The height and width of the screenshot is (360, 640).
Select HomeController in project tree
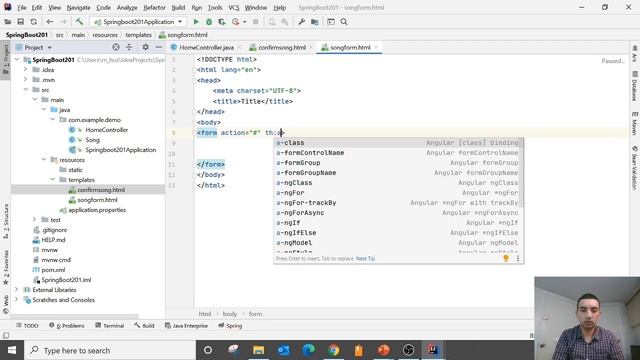click(x=107, y=130)
